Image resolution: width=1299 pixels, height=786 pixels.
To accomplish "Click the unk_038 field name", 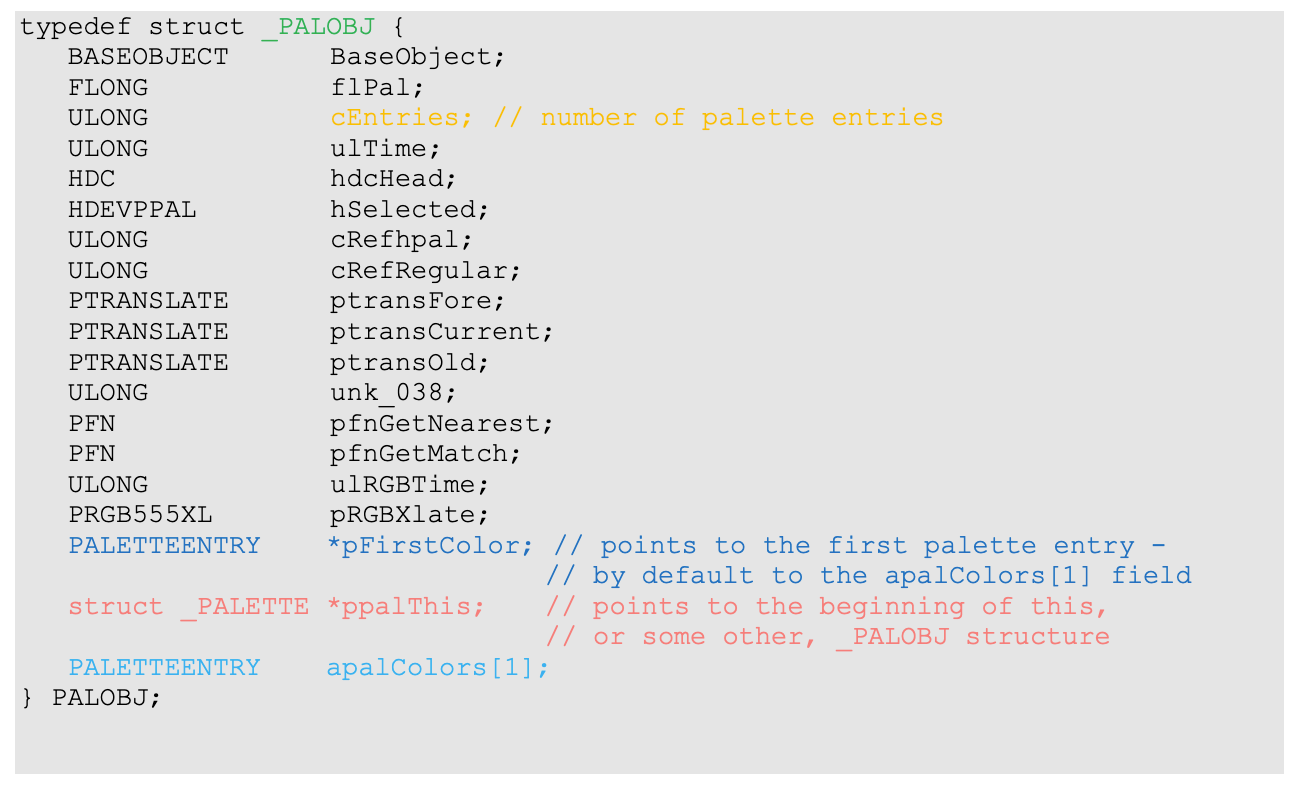I will click(x=393, y=393).
